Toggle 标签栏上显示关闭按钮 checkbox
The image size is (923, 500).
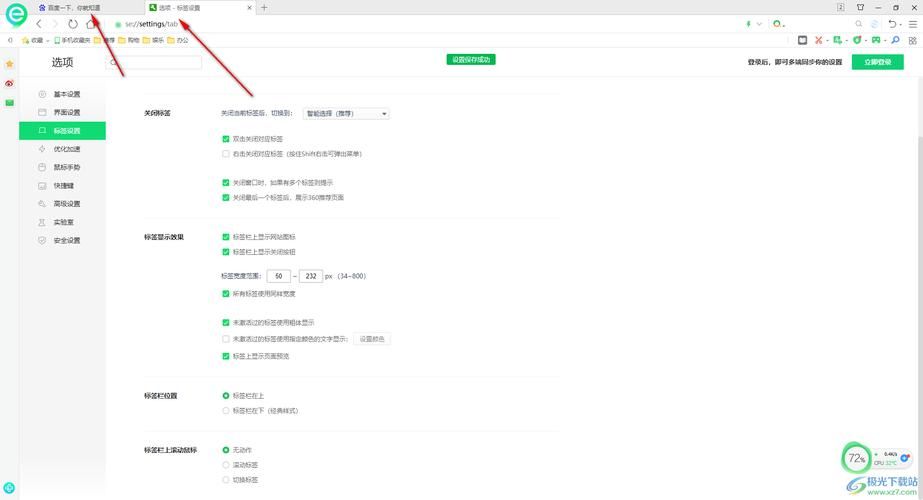225,252
